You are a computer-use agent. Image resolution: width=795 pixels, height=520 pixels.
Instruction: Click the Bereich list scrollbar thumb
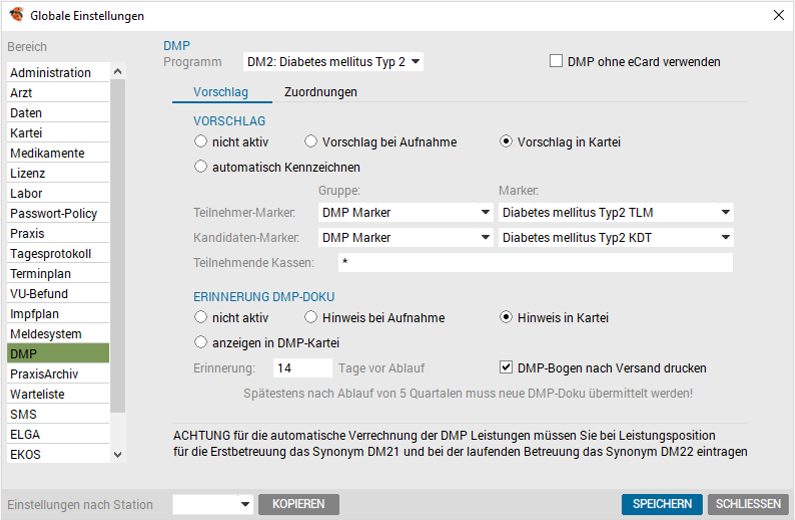pyautogui.click(x=118, y=246)
